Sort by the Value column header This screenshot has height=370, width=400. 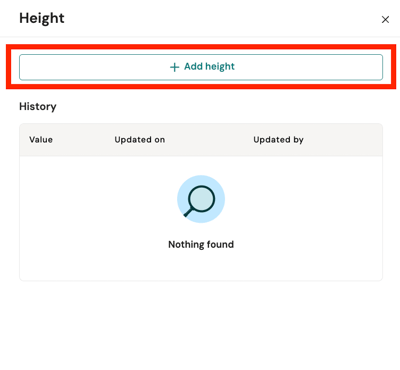click(41, 140)
